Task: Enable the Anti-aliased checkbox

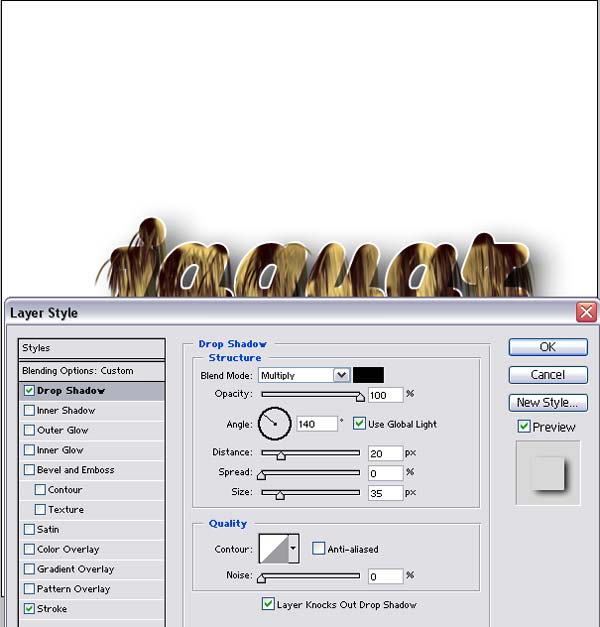Action: 318,548
